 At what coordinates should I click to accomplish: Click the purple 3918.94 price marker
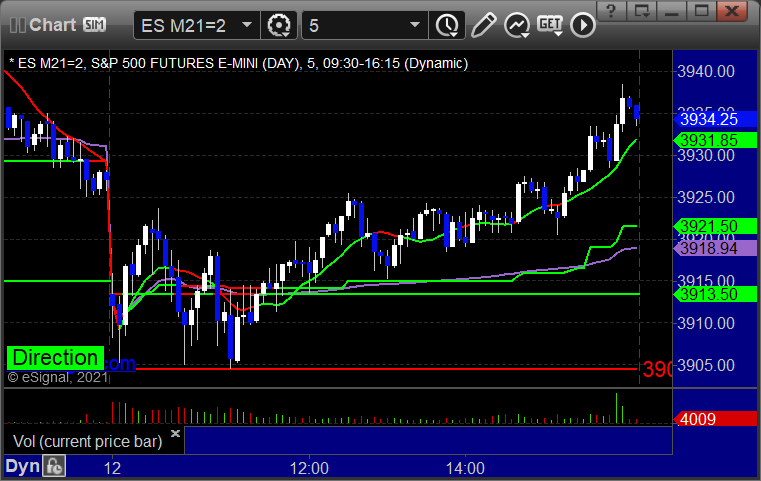coord(715,249)
